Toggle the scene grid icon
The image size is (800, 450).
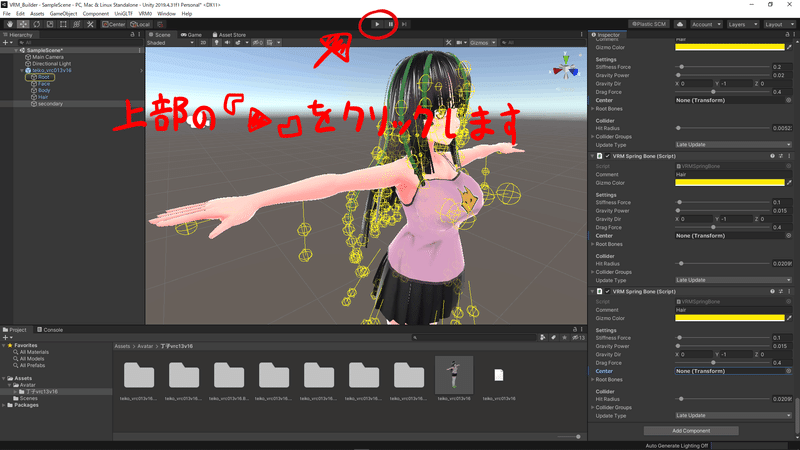270,43
